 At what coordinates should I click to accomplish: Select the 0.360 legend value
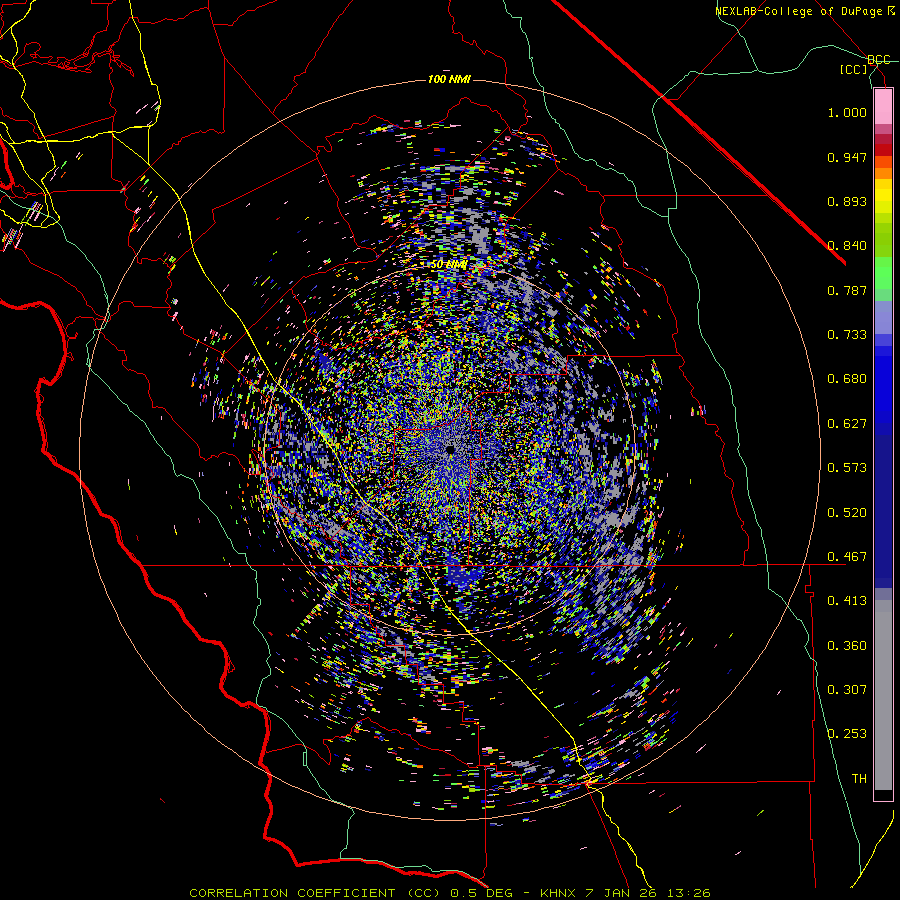[x=847, y=646]
